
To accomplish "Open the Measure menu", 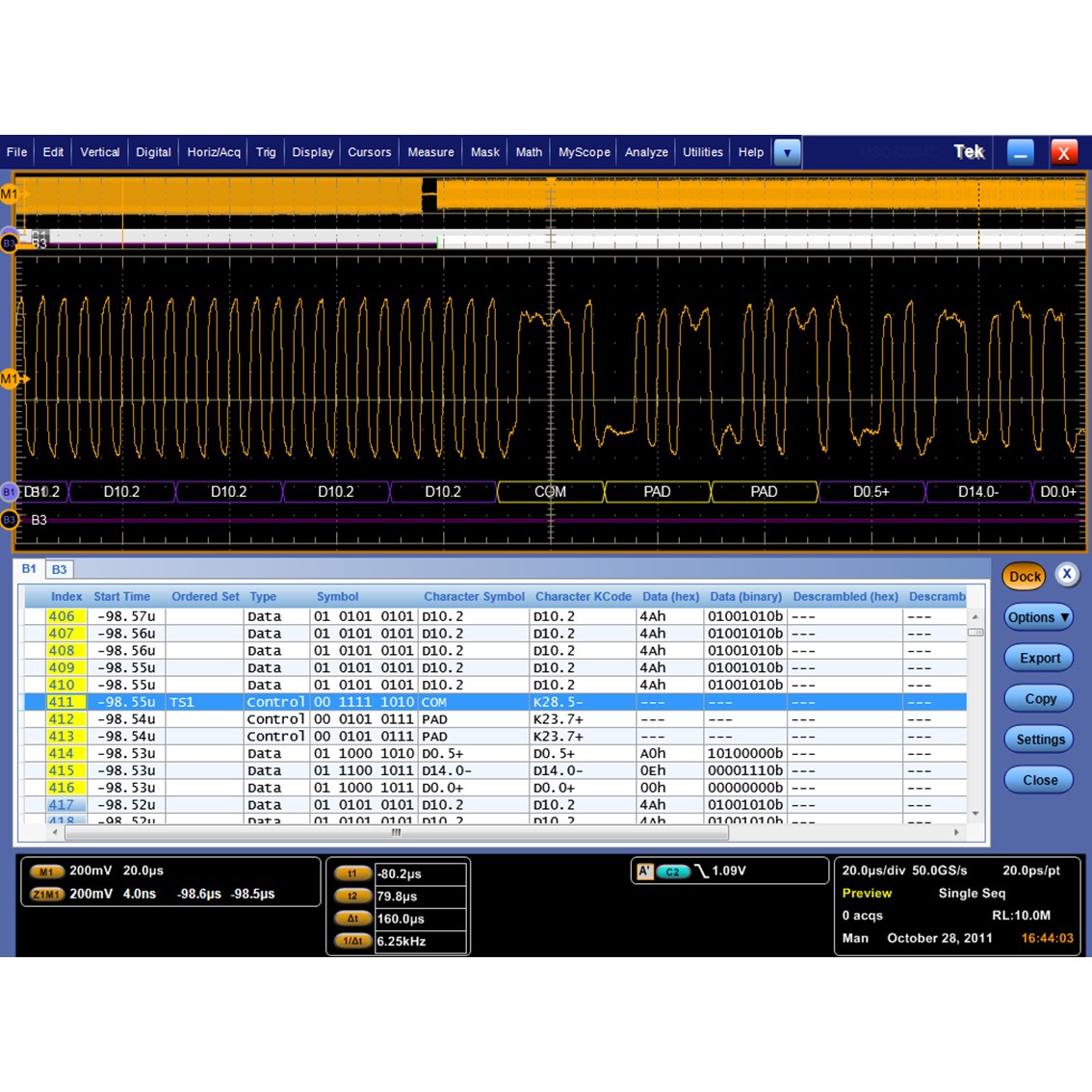I will 430,152.
